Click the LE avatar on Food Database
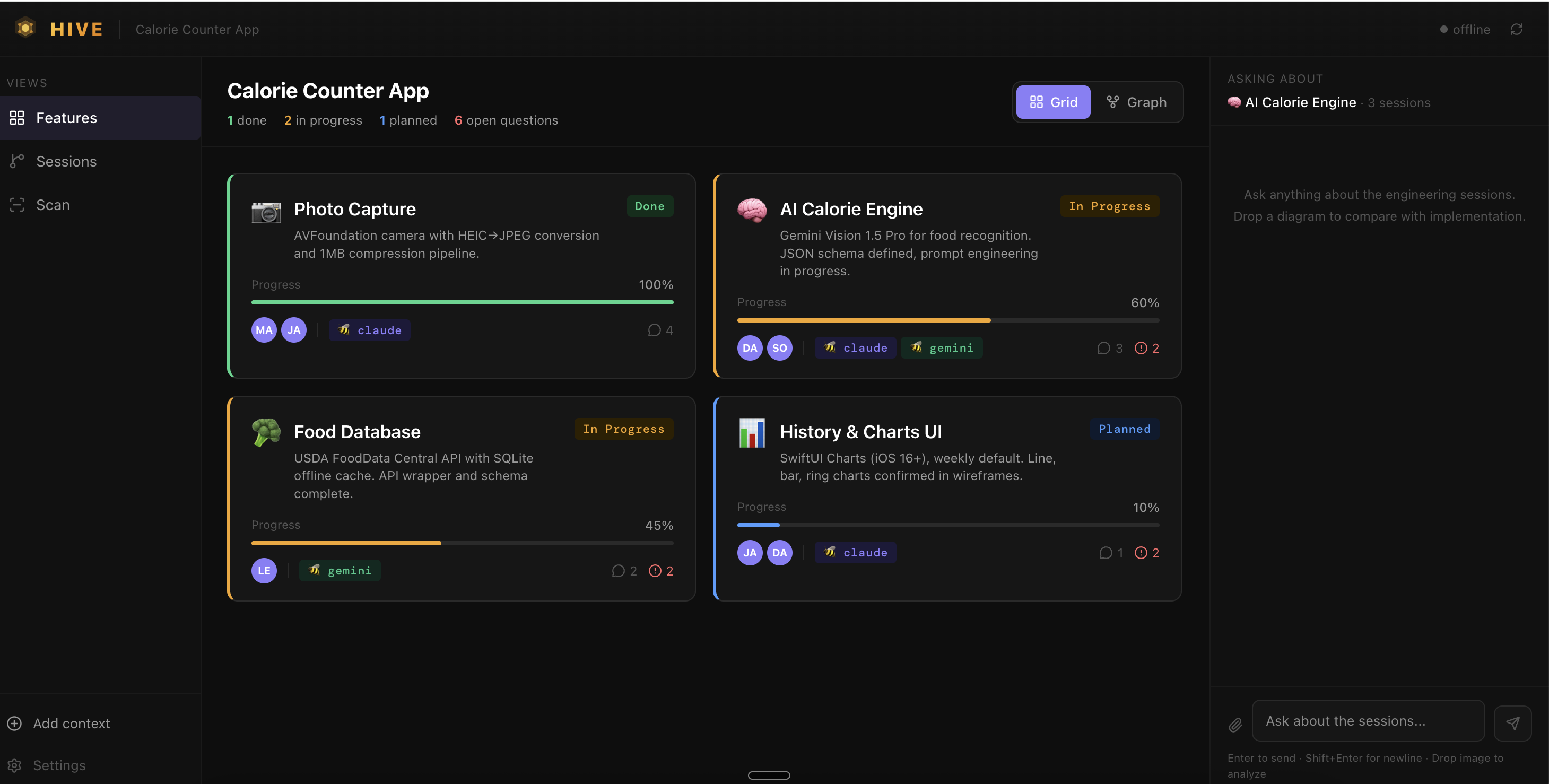 click(264, 571)
